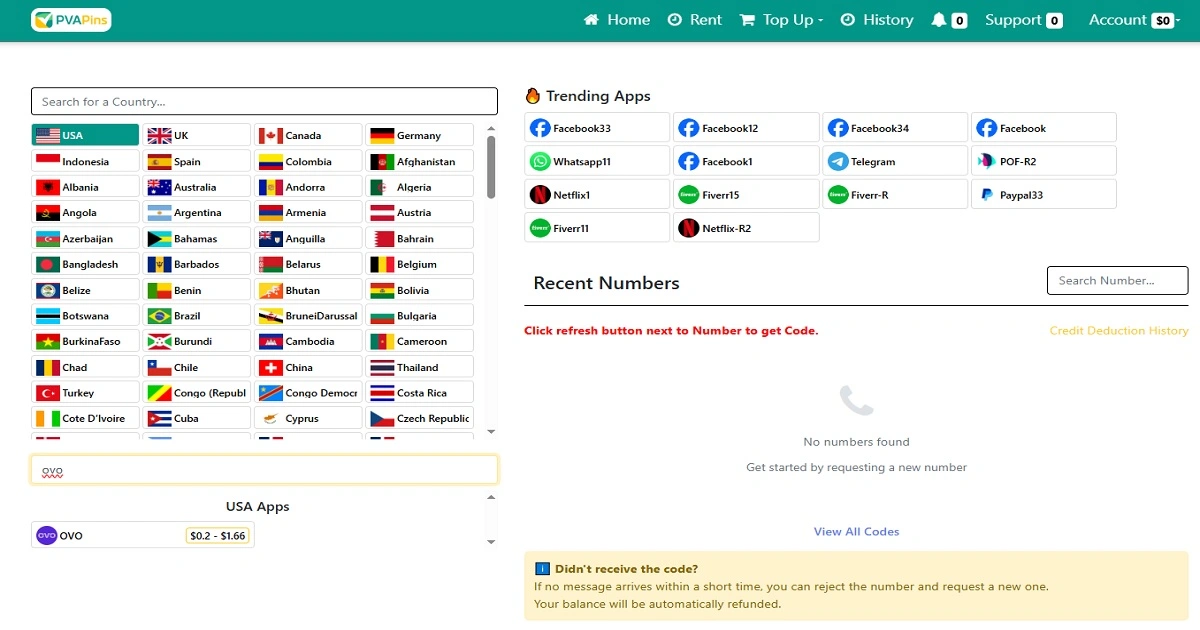The image size is (1200, 630).
Task: Select the Canada flag icon
Action: point(270,135)
